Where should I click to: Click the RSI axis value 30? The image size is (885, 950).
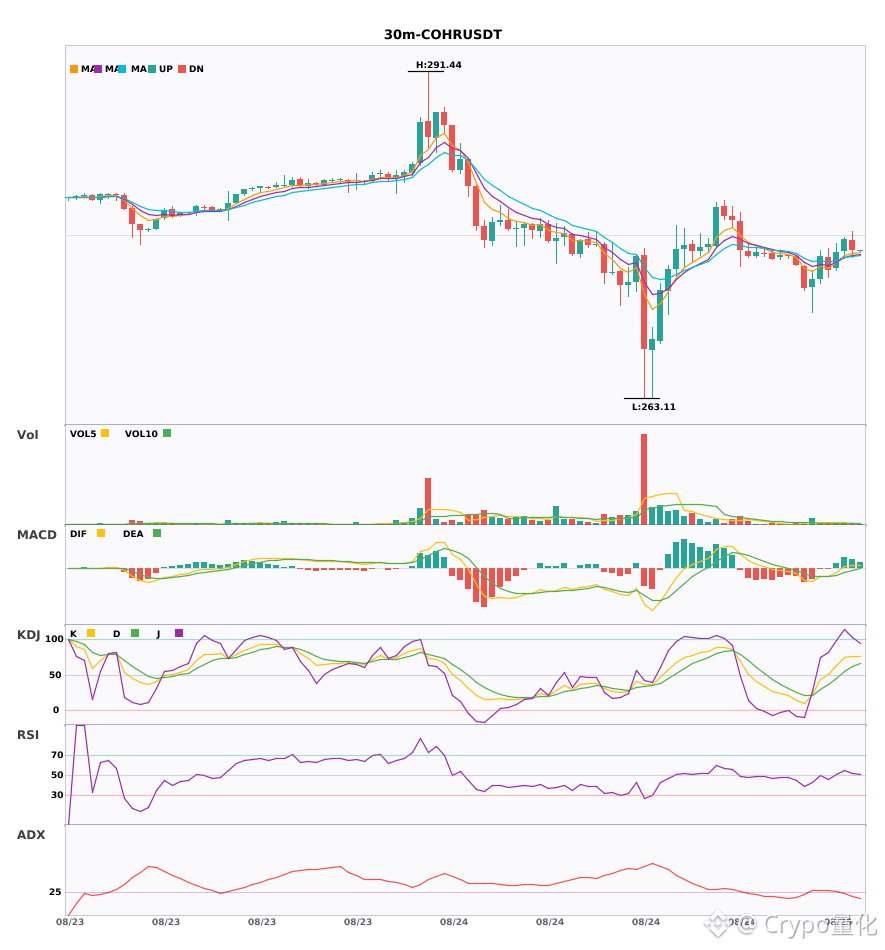pos(58,795)
